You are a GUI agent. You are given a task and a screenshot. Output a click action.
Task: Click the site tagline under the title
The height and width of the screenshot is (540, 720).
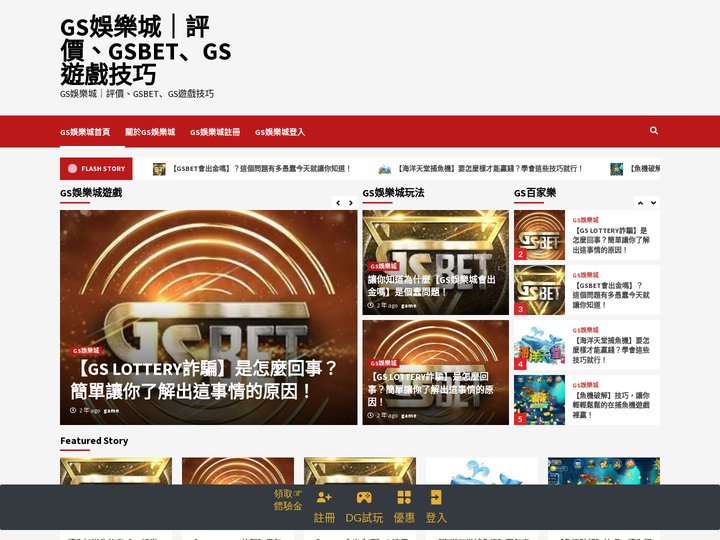137,94
